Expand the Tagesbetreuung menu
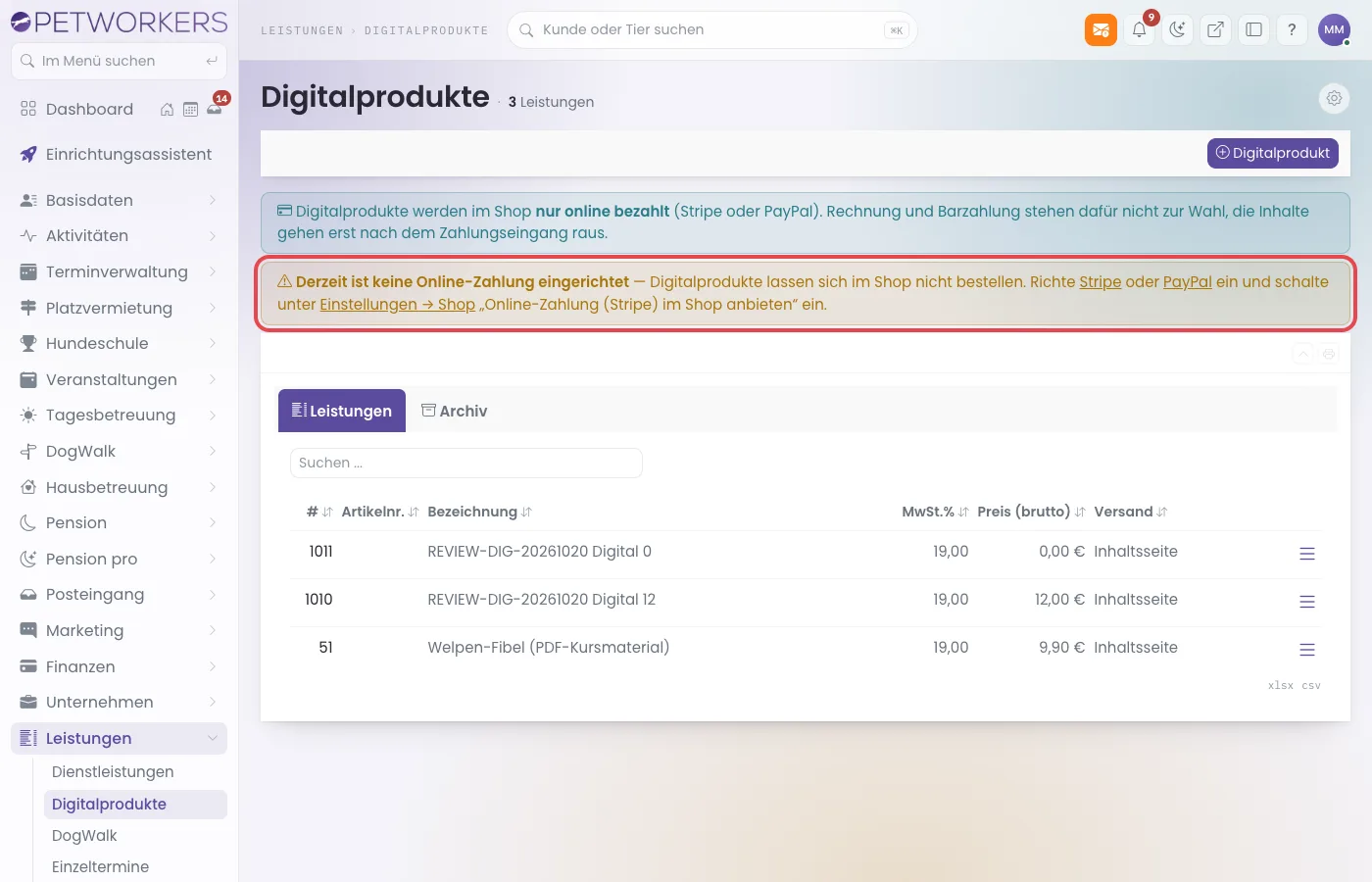1372x882 pixels. tap(119, 415)
